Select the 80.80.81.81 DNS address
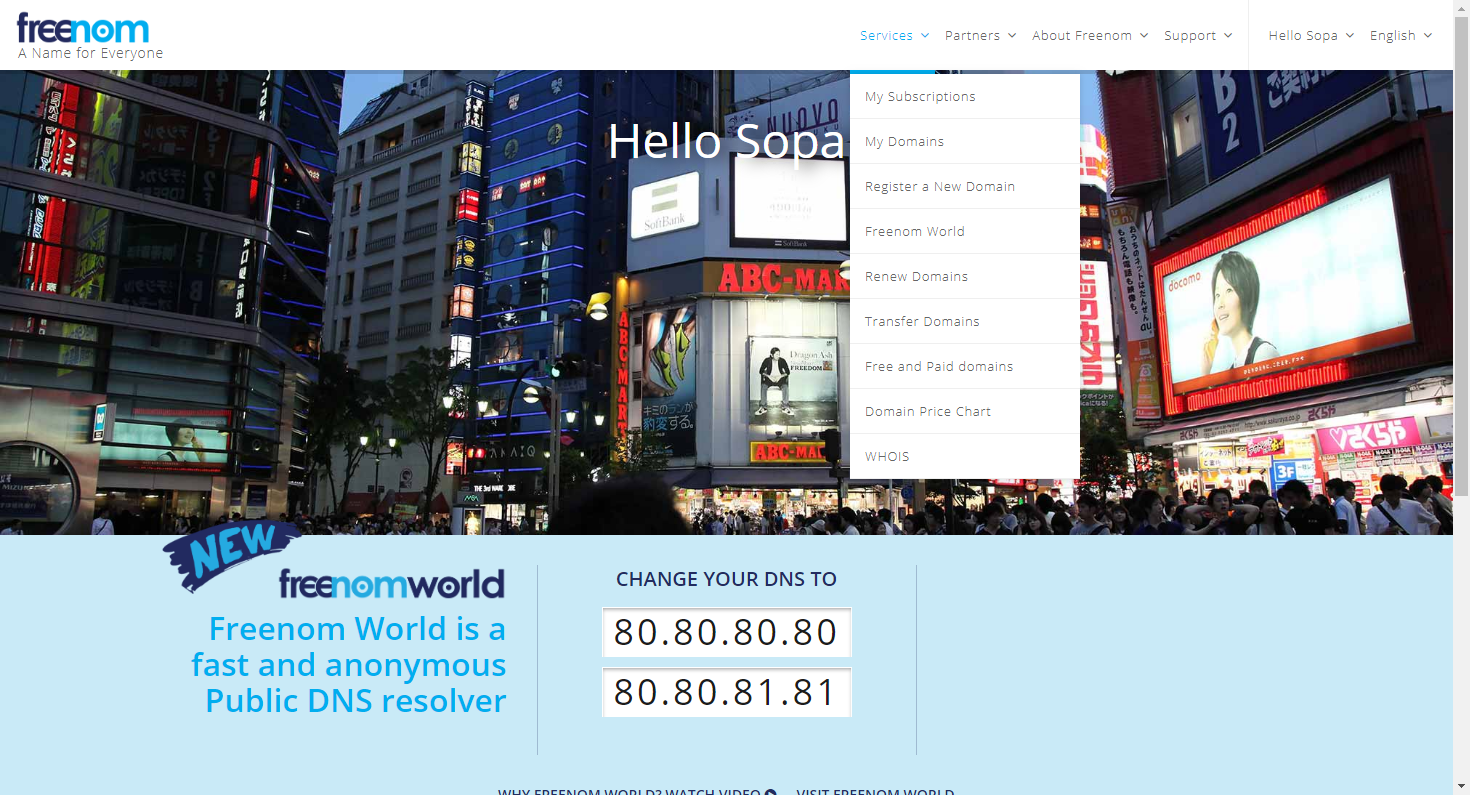 [726, 693]
